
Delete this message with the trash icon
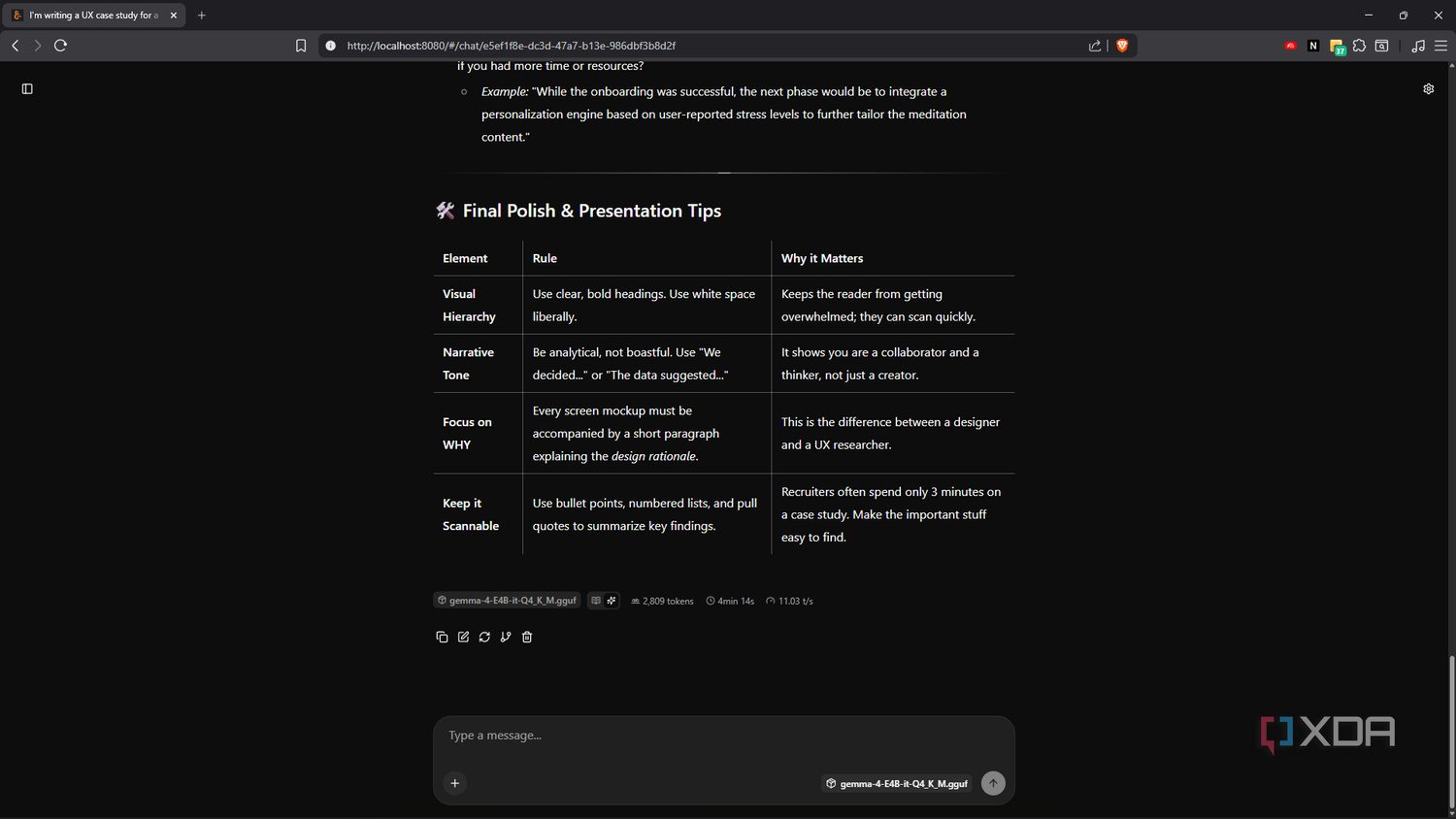click(x=527, y=638)
